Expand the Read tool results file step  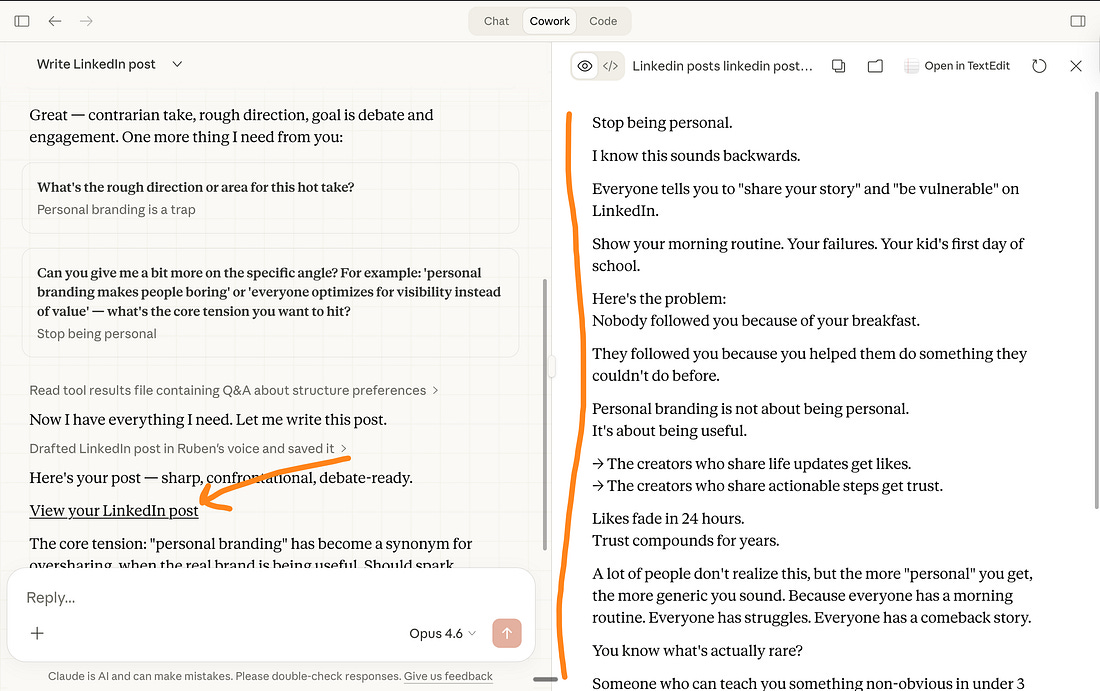pyautogui.click(x=234, y=390)
